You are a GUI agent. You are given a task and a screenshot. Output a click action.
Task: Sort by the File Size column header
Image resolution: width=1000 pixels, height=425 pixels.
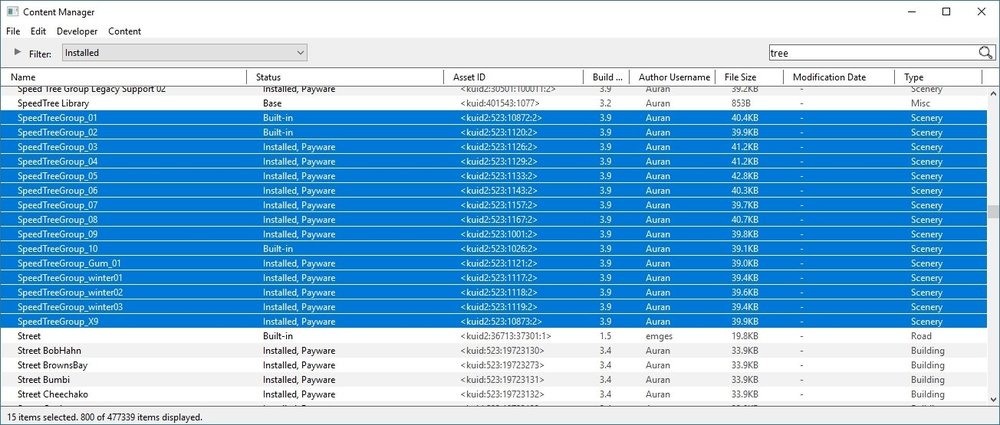pos(749,77)
